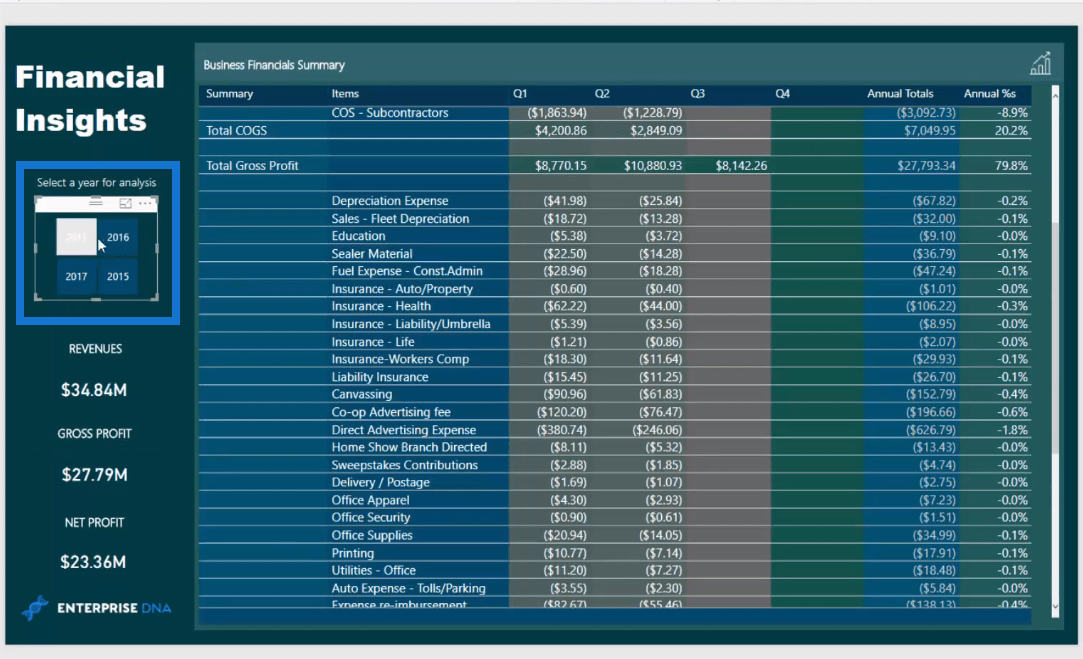1083x659 pixels.
Task: Select the highlighted 2018 year tile
Action: click(76, 237)
